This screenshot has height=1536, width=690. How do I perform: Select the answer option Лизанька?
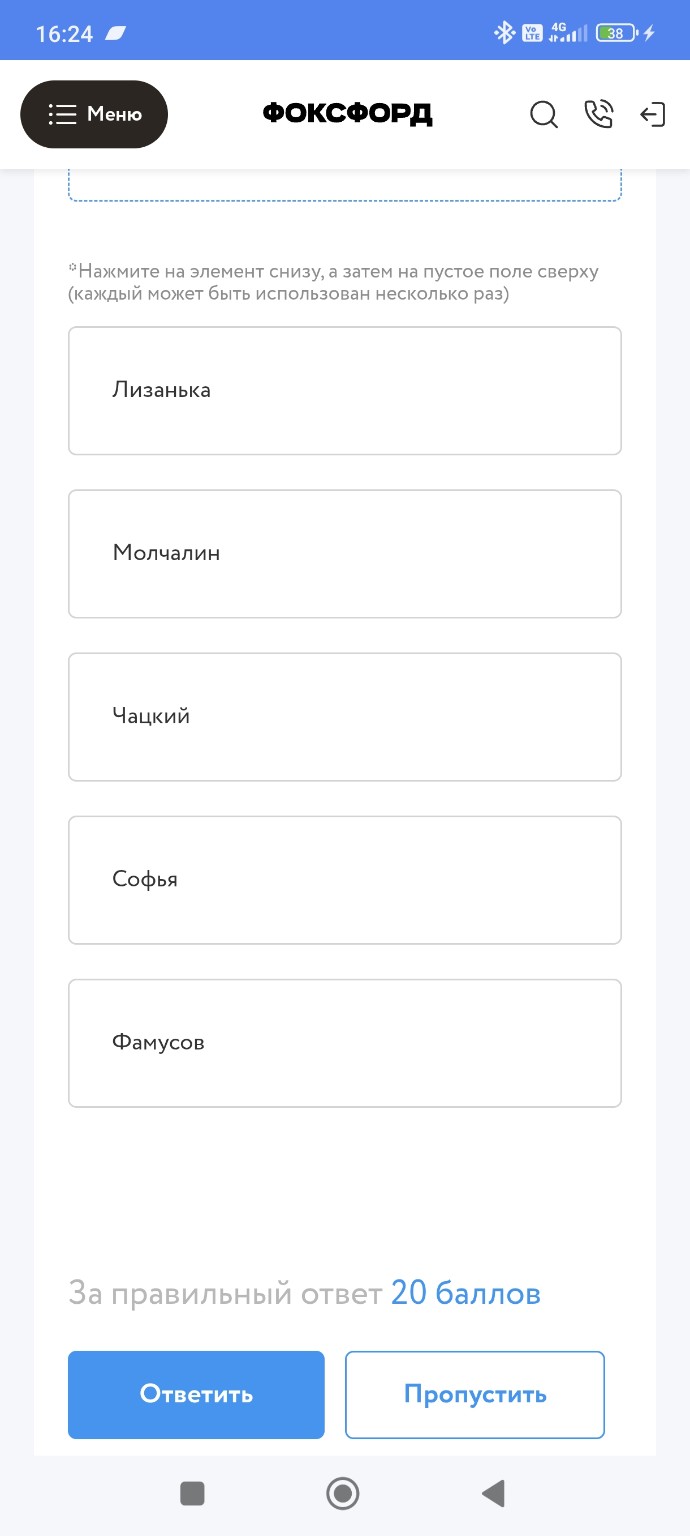[344, 390]
